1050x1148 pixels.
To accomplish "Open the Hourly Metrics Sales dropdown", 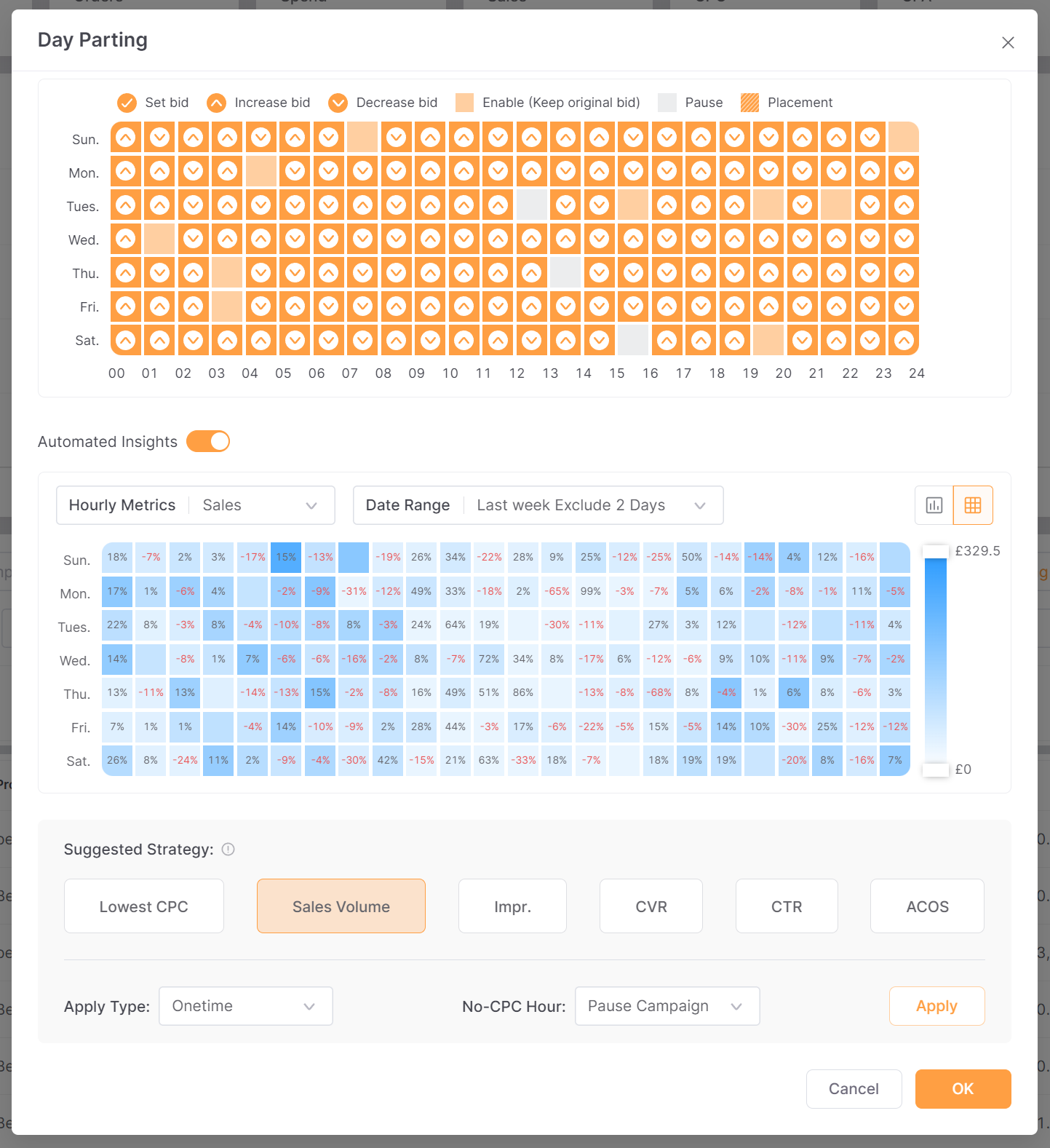I will tap(196, 505).
